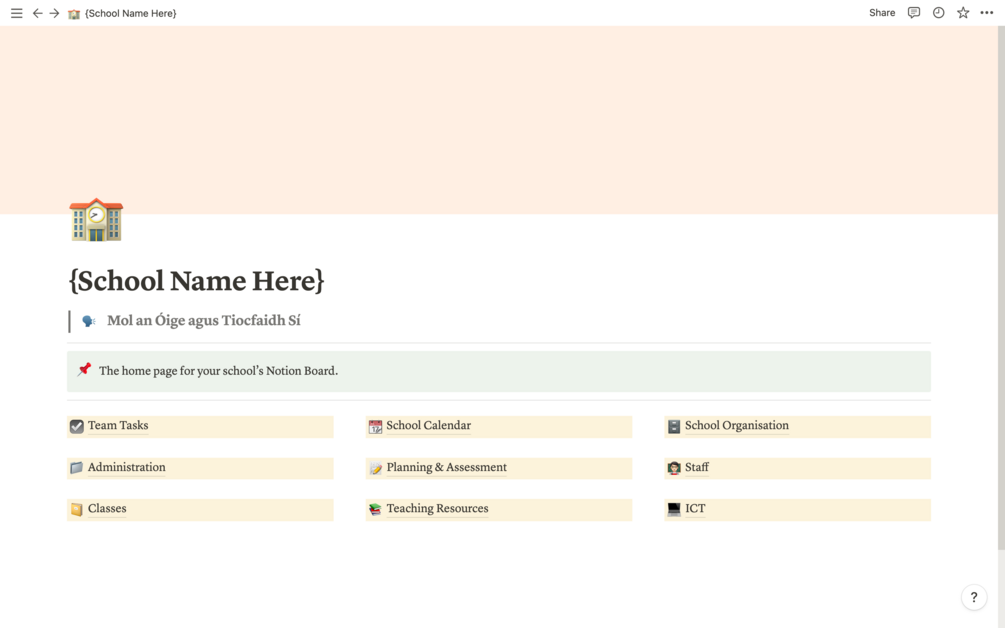The image size is (1005, 628).
Task: Open page updates via the clock icon
Action: point(938,12)
